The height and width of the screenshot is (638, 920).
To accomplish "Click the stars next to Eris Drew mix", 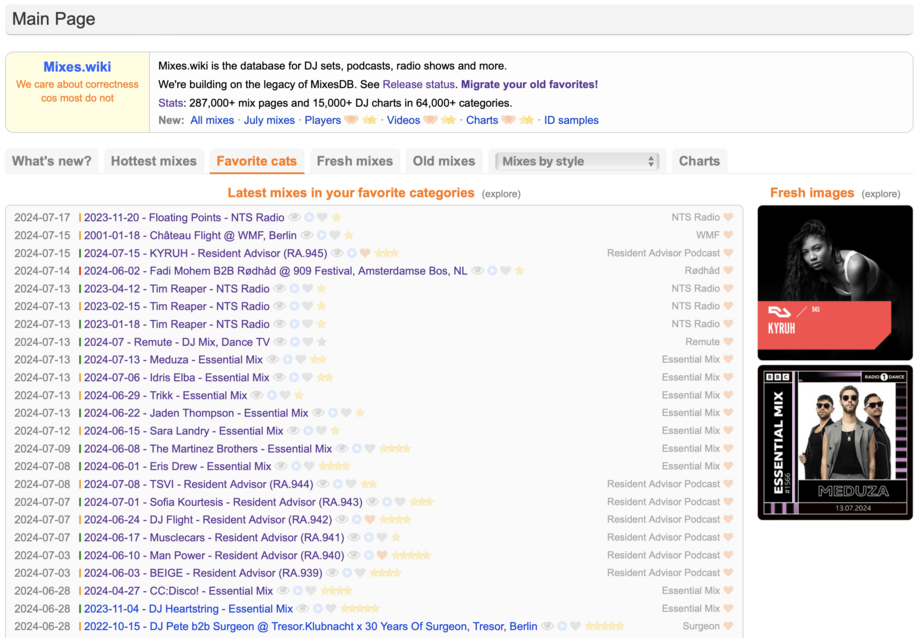I will point(334,466).
